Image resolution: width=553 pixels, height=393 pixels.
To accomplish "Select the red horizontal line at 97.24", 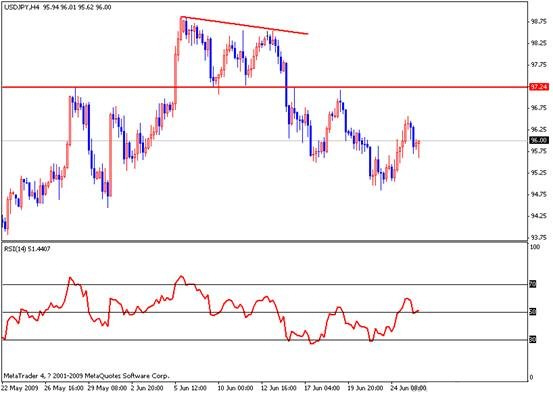I will [265, 87].
